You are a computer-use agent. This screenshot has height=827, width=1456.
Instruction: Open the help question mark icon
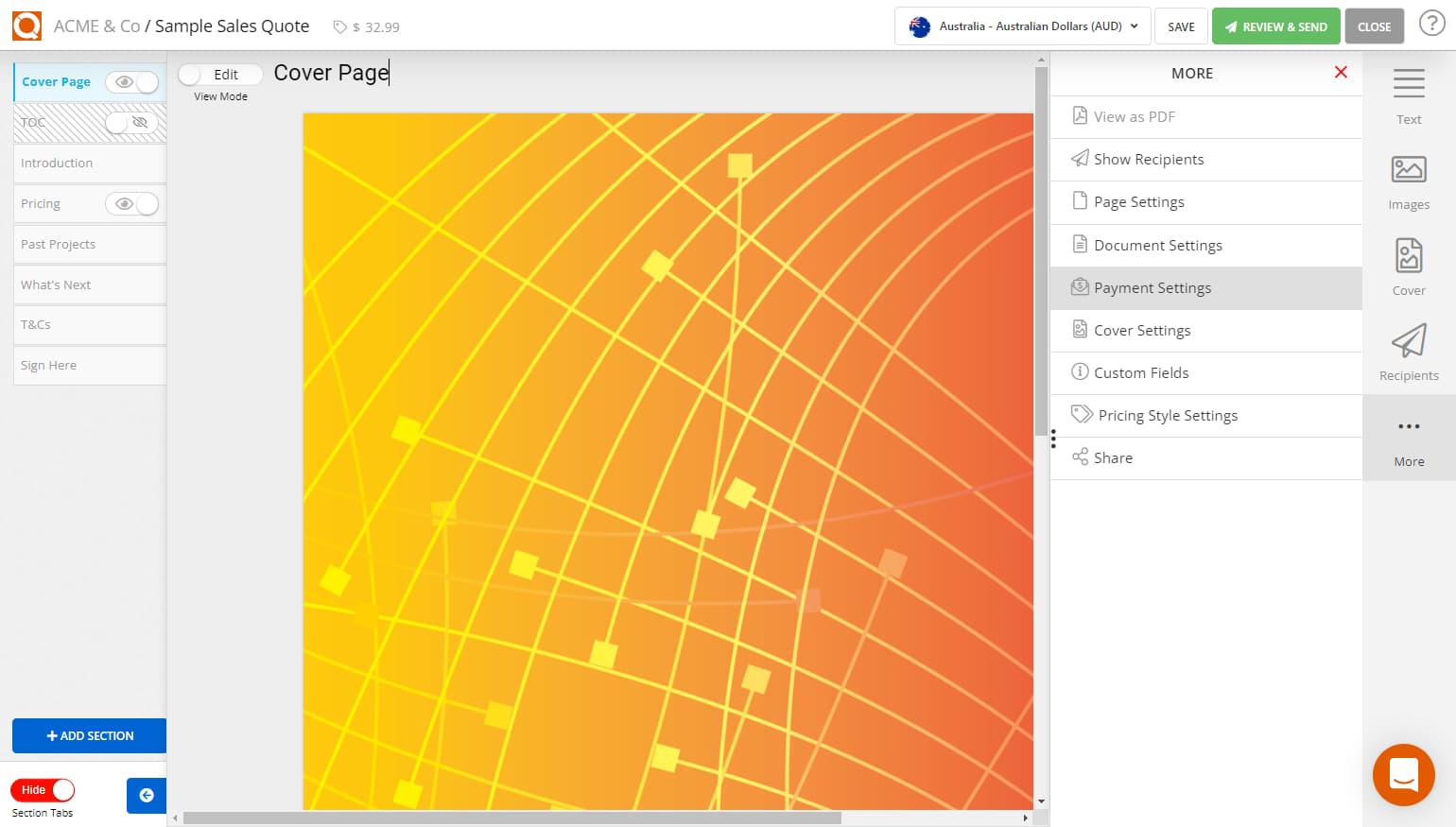tap(1431, 25)
